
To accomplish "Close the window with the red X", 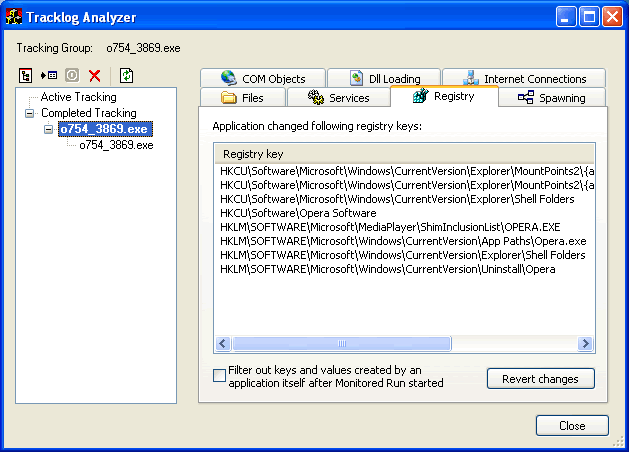I will [613, 17].
